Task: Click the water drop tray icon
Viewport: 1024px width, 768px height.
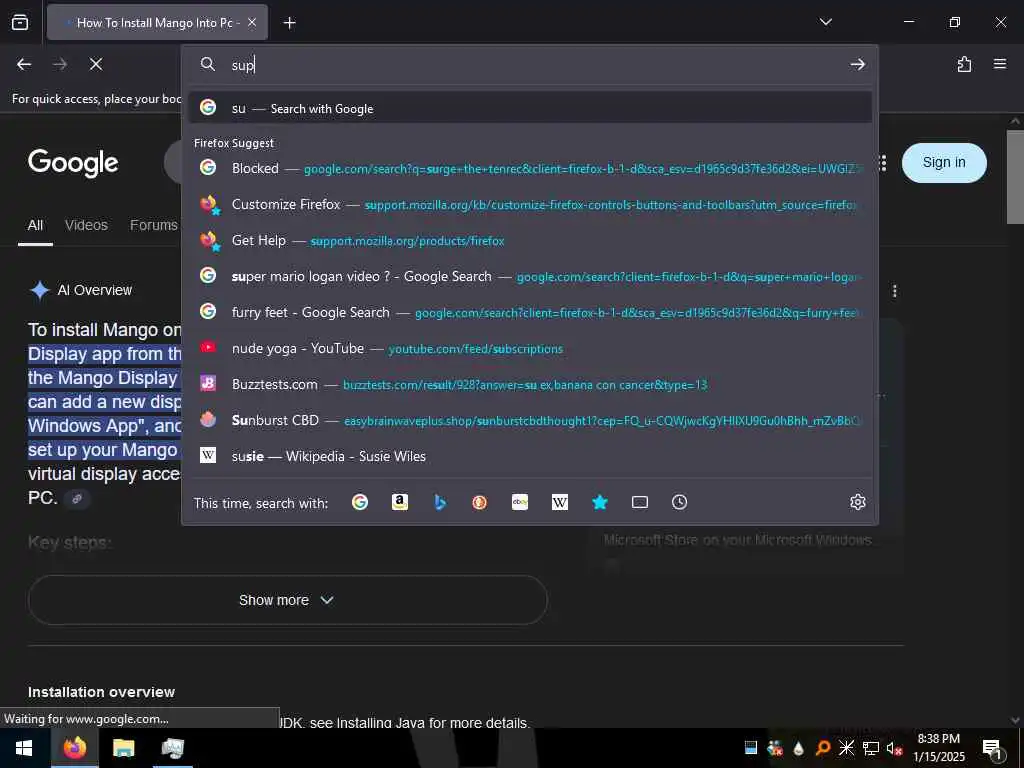Action: click(799, 748)
